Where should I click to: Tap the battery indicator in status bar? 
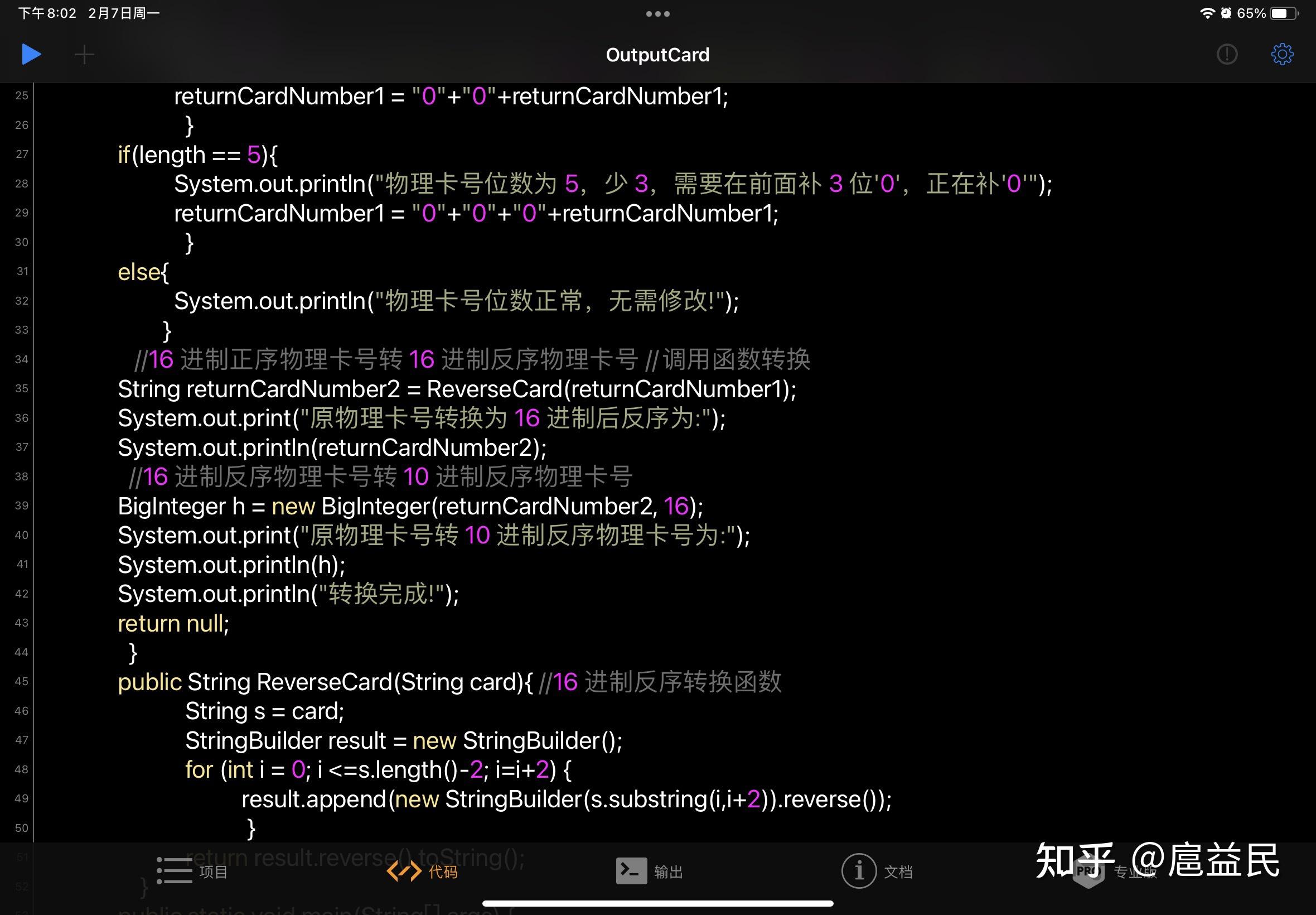tap(1283, 13)
